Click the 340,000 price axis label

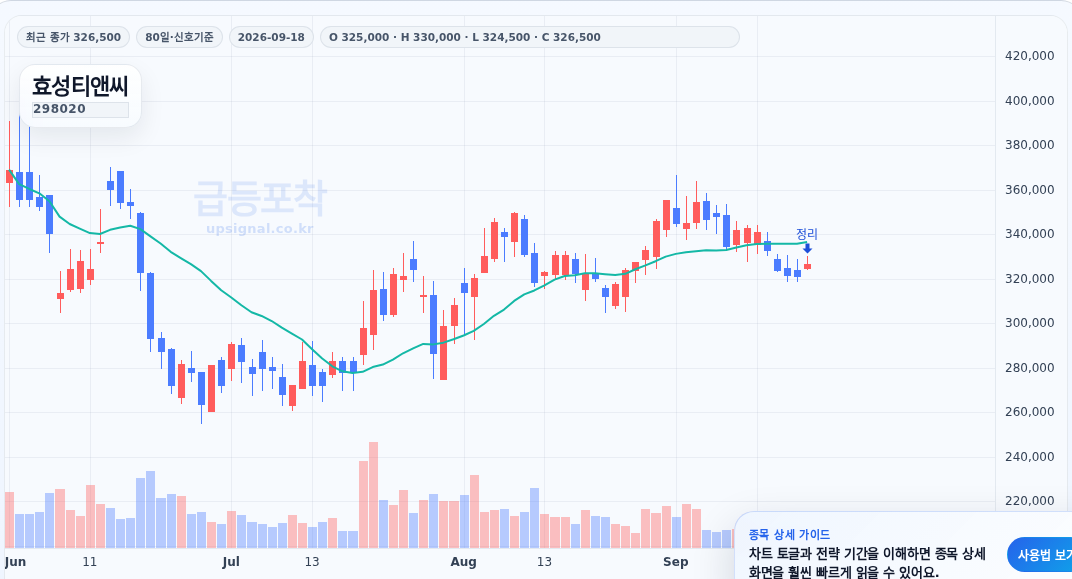[x=1029, y=234]
